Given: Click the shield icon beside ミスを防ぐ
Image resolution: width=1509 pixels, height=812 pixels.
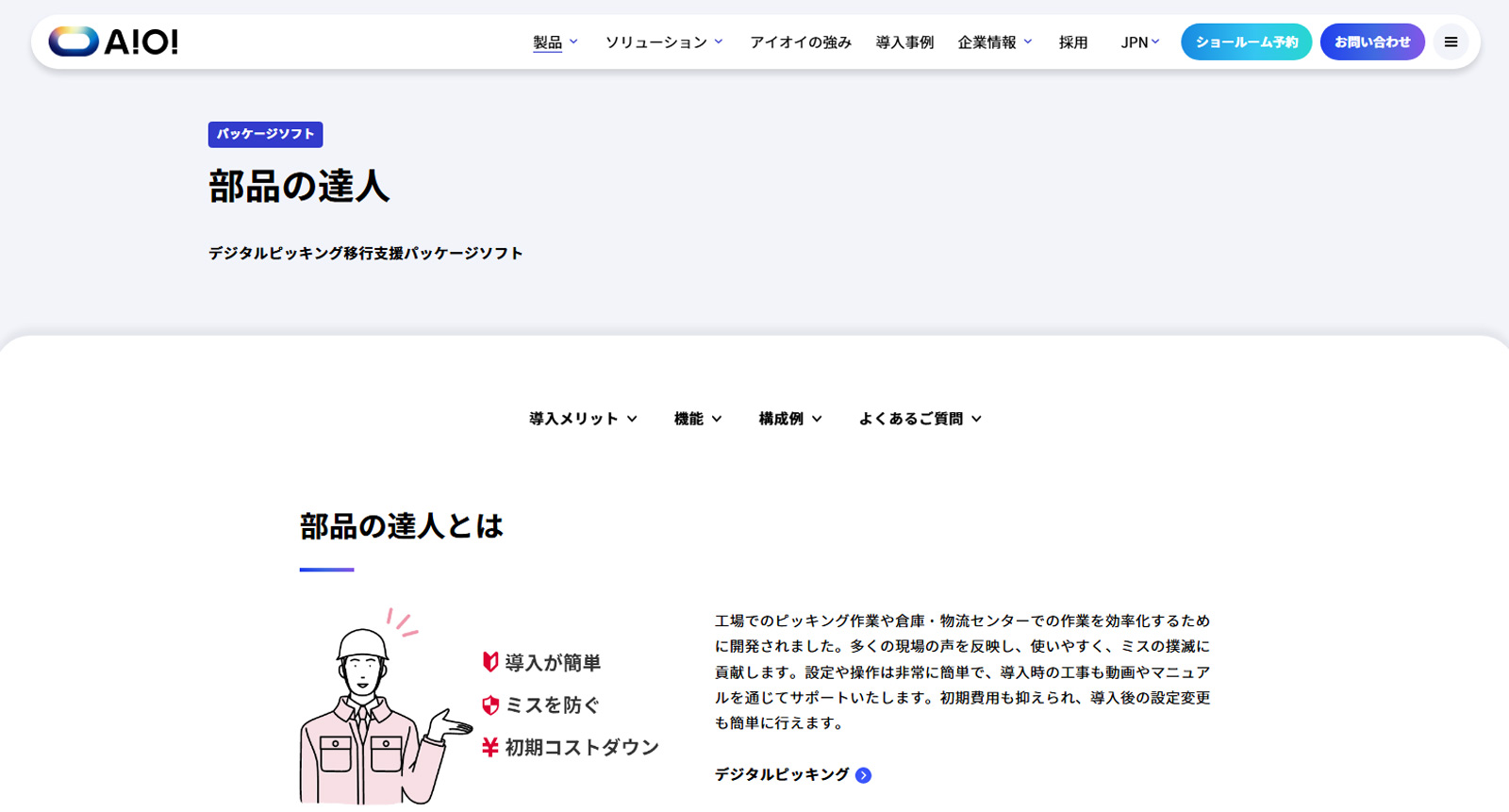Looking at the screenshot, I should 490,705.
